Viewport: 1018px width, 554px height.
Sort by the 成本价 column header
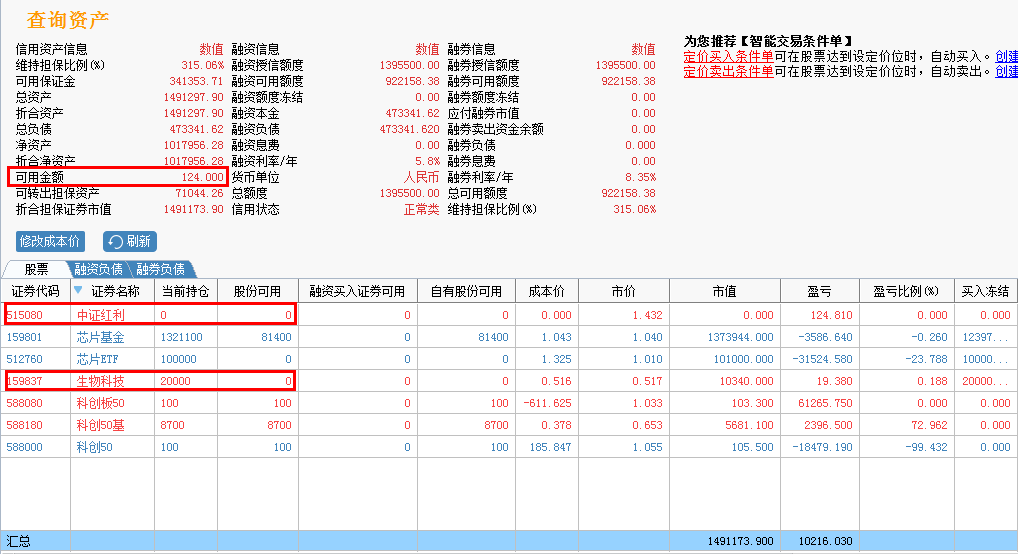[547, 291]
